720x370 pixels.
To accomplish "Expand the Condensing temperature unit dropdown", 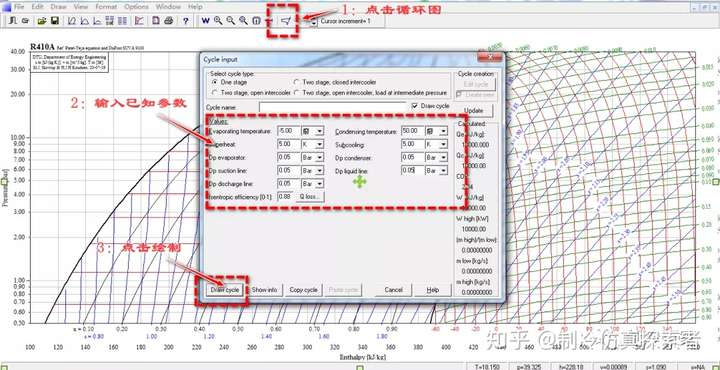I will point(443,131).
